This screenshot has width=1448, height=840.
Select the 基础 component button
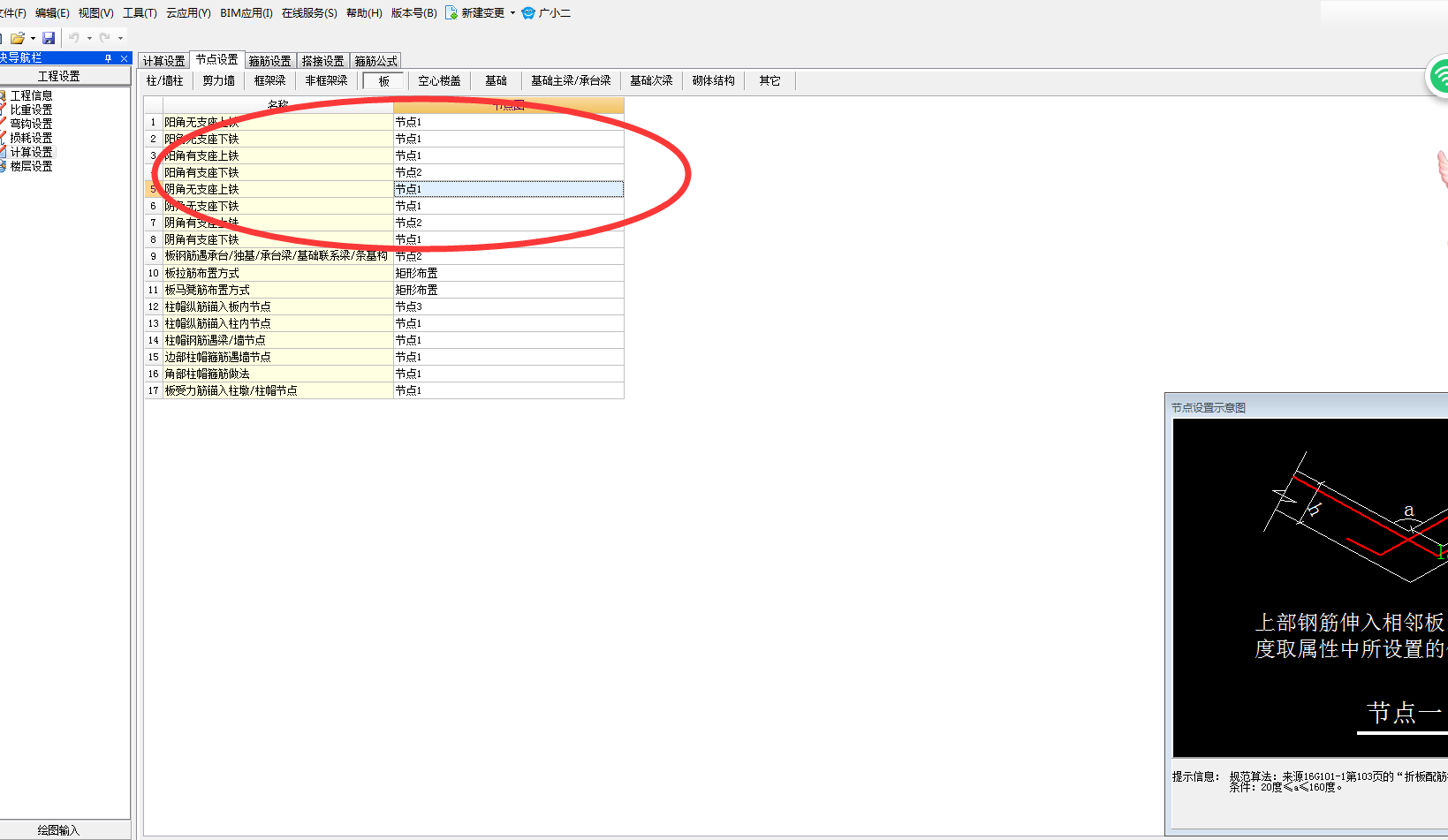pyautogui.click(x=497, y=80)
